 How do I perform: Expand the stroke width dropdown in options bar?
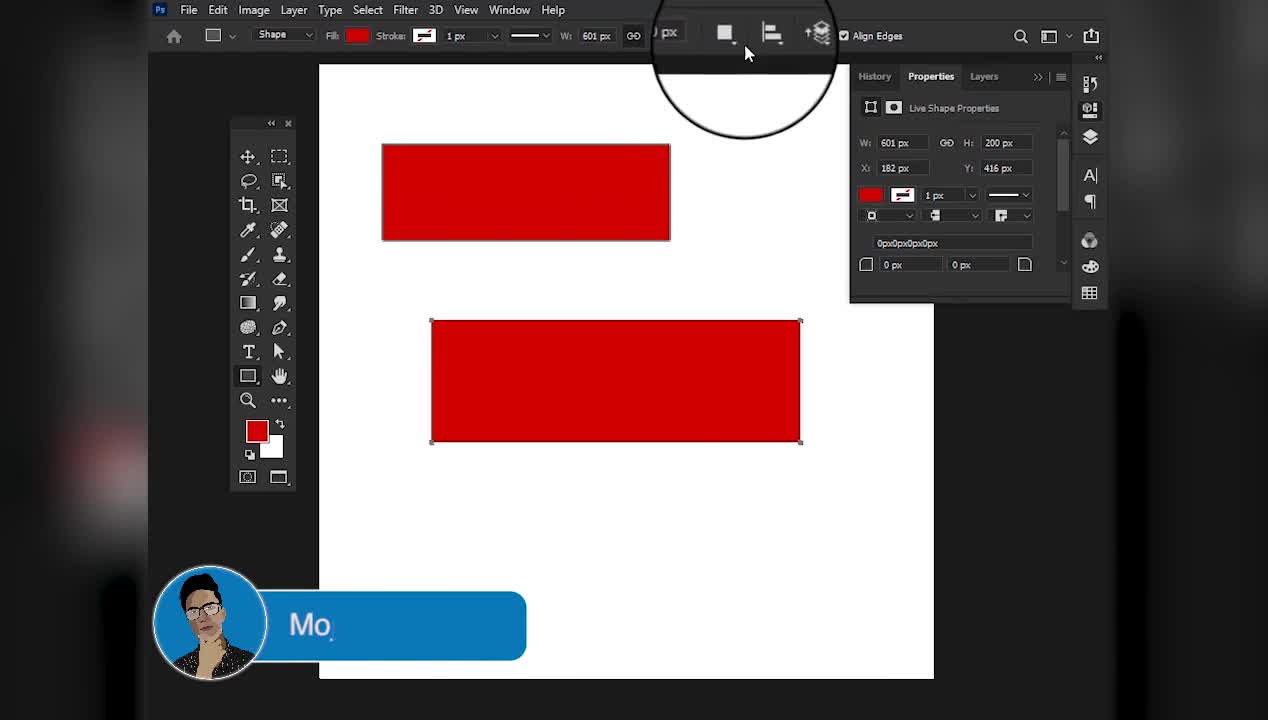pos(494,36)
